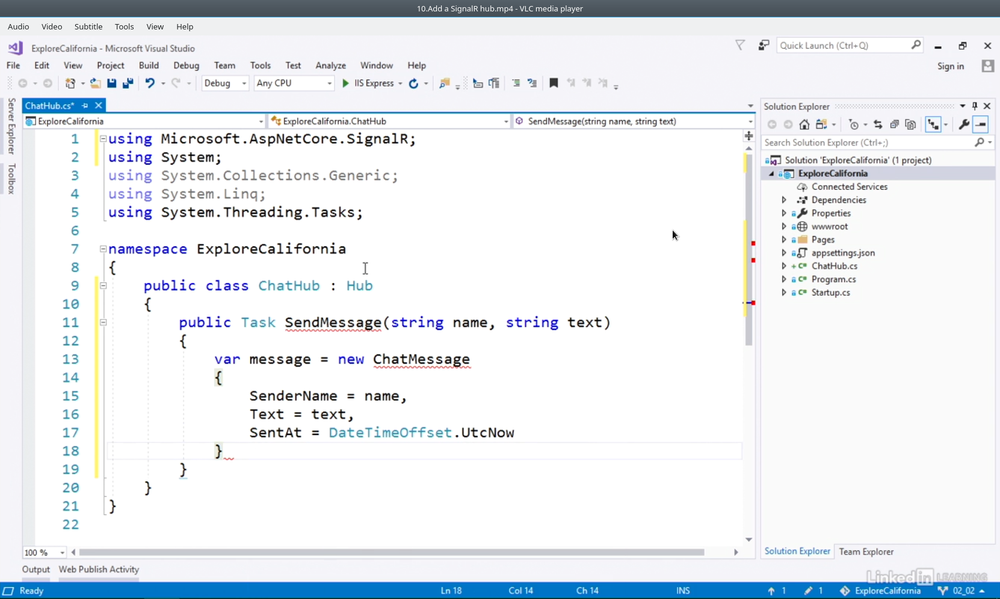This screenshot has width=1000, height=599.
Task: Click the Save All toolbar icon
Action: pyautogui.click(x=128, y=84)
